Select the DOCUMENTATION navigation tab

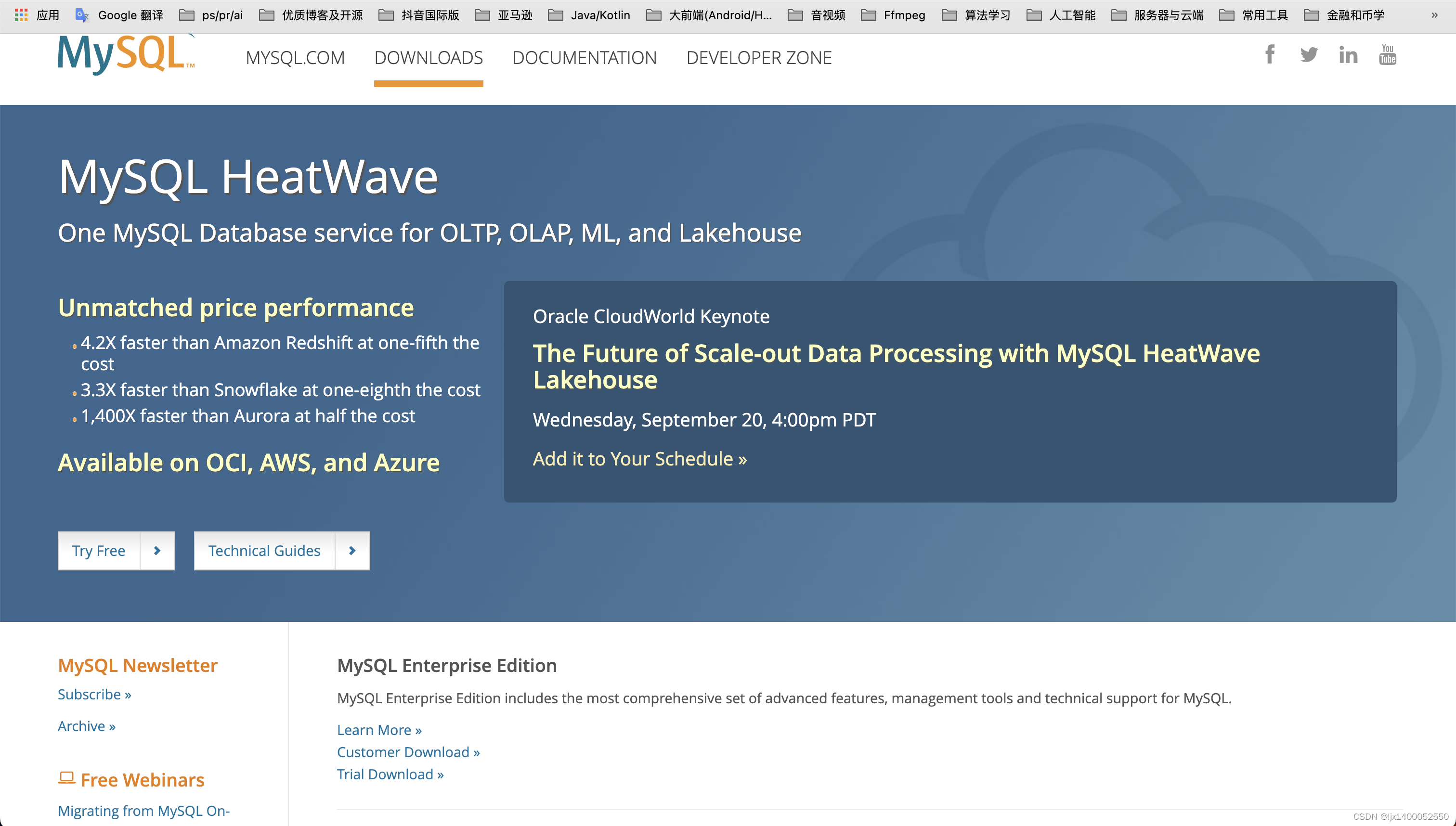tap(584, 57)
